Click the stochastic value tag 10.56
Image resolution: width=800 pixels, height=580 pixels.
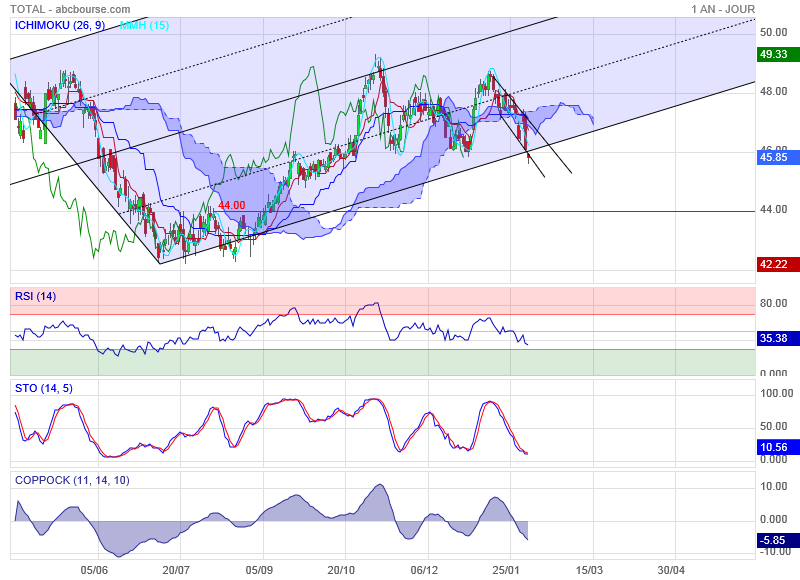point(776,447)
